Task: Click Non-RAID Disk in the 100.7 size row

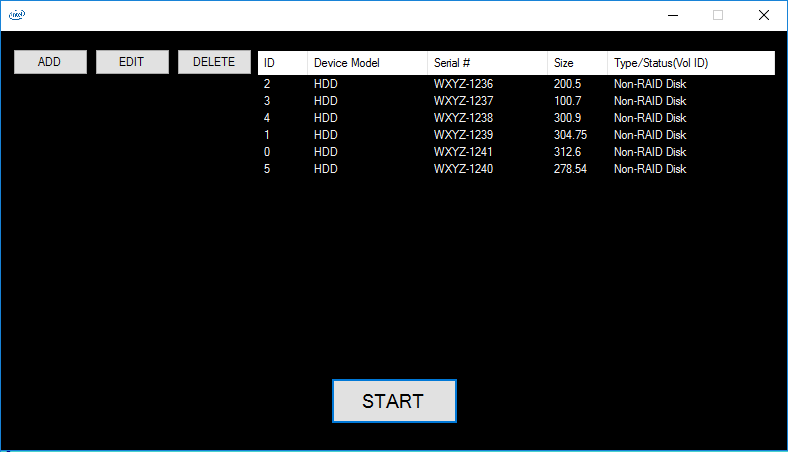Action: [650, 101]
